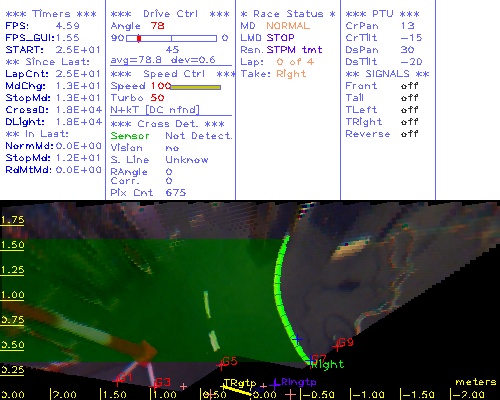Click the NORMAL mode value
This screenshot has width=500, height=400.
click(x=288, y=26)
